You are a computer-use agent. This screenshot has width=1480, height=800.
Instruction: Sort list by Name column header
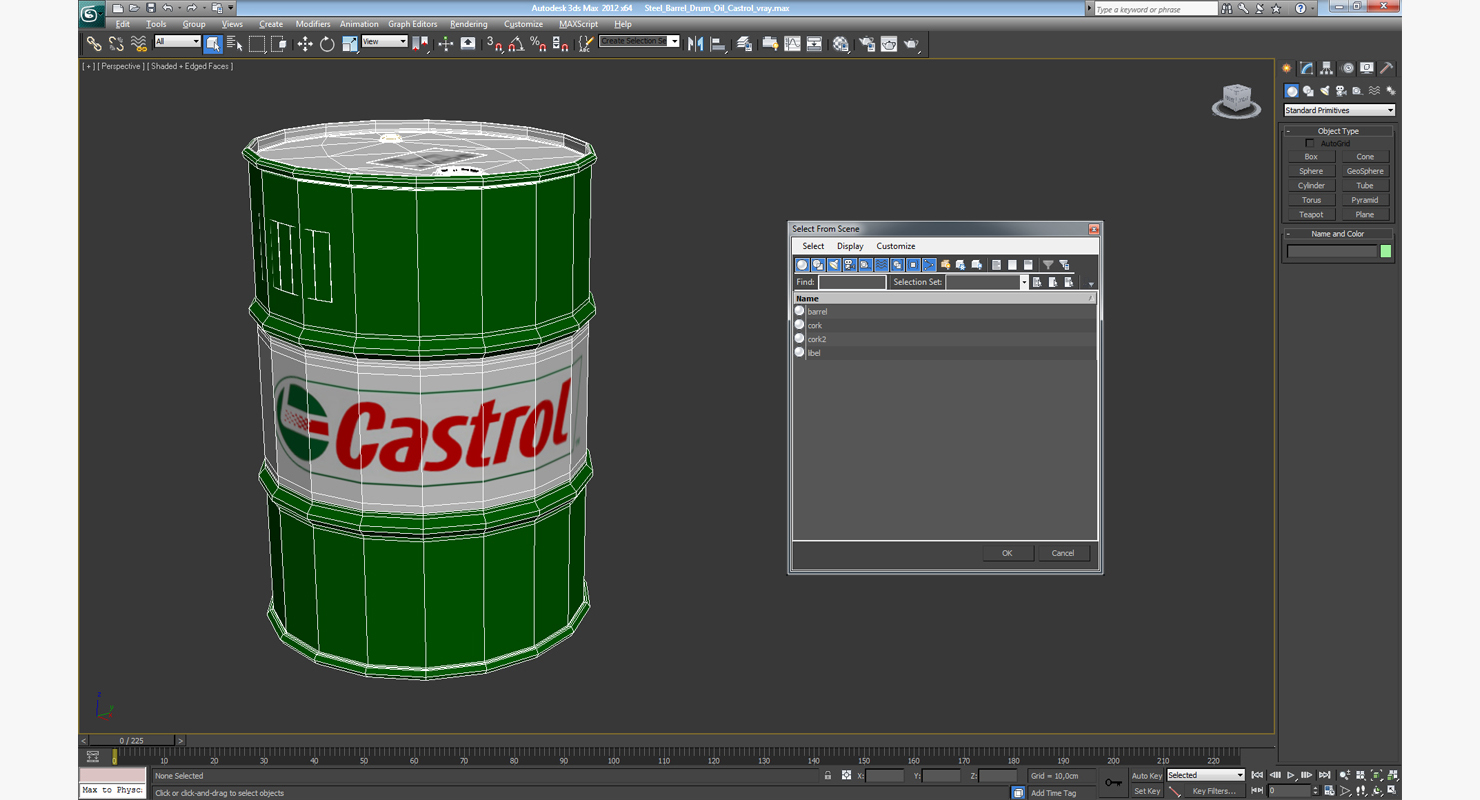coord(944,298)
